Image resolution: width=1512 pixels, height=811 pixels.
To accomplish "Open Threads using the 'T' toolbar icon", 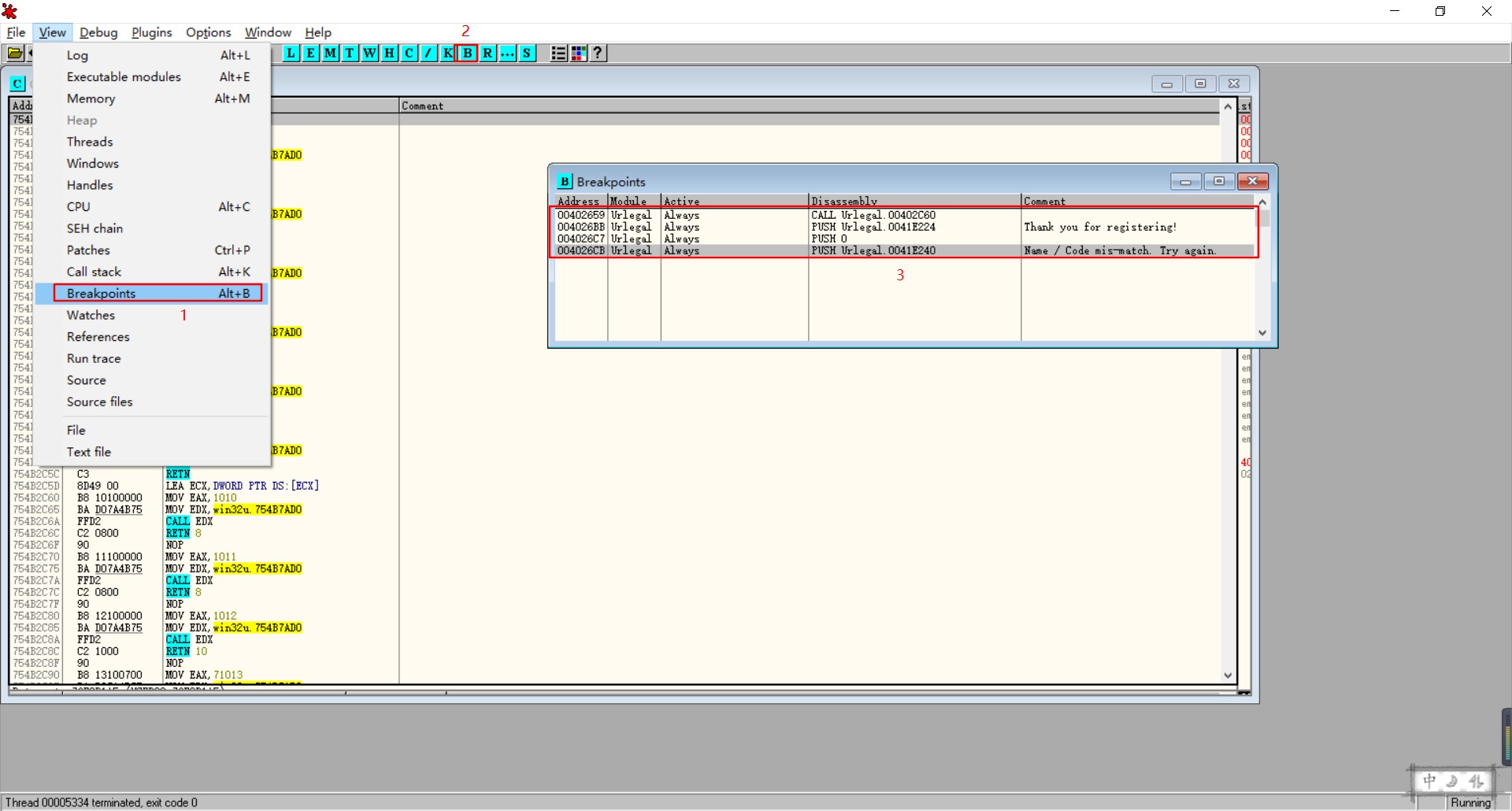I will [x=350, y=53].
